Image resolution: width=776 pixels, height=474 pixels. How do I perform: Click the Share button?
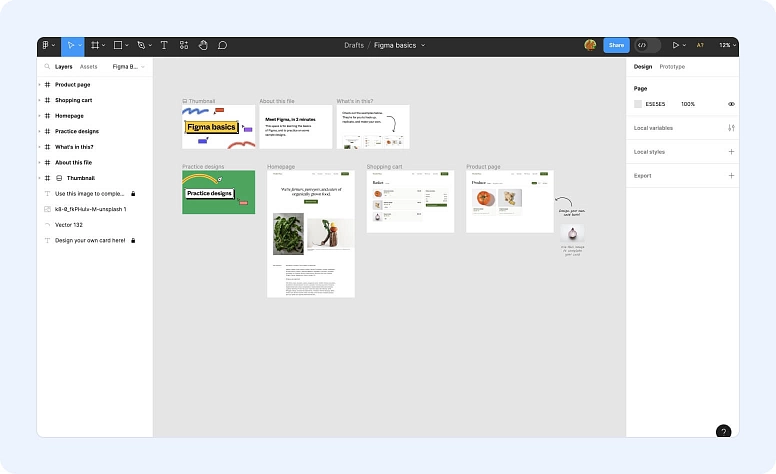click(616, 45)
